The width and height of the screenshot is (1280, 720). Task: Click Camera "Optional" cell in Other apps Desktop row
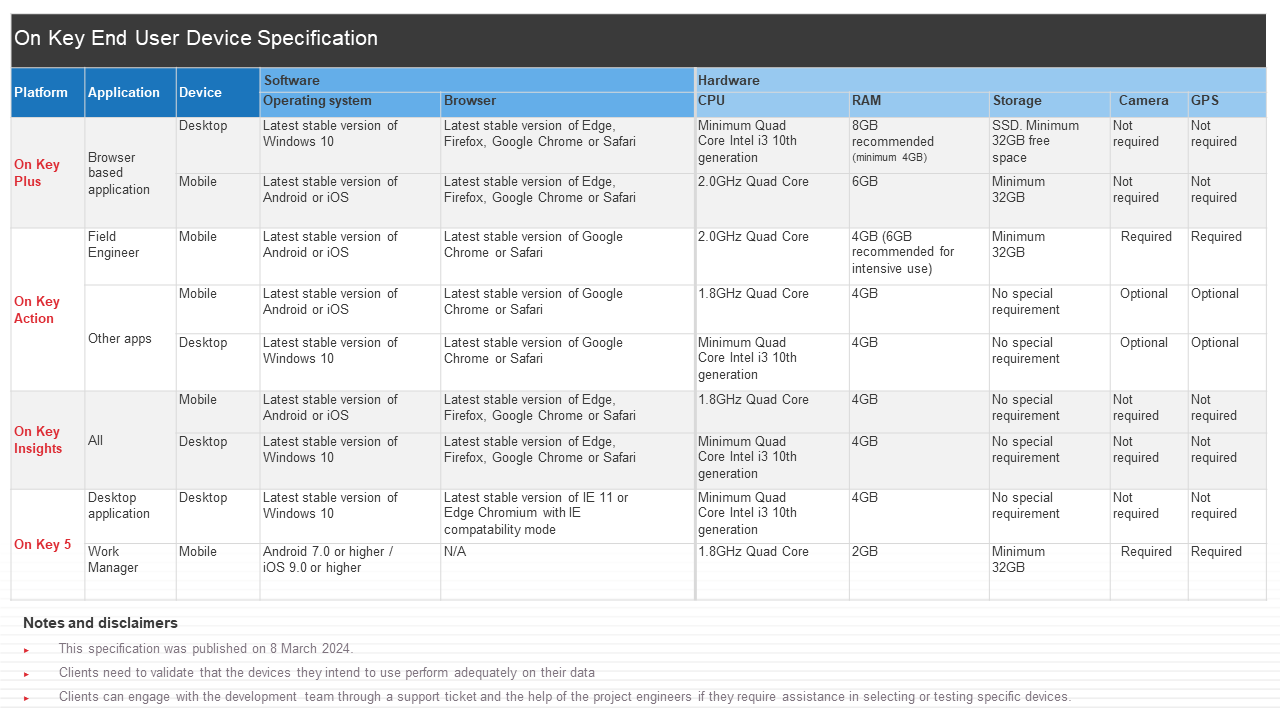[1149, 362]
